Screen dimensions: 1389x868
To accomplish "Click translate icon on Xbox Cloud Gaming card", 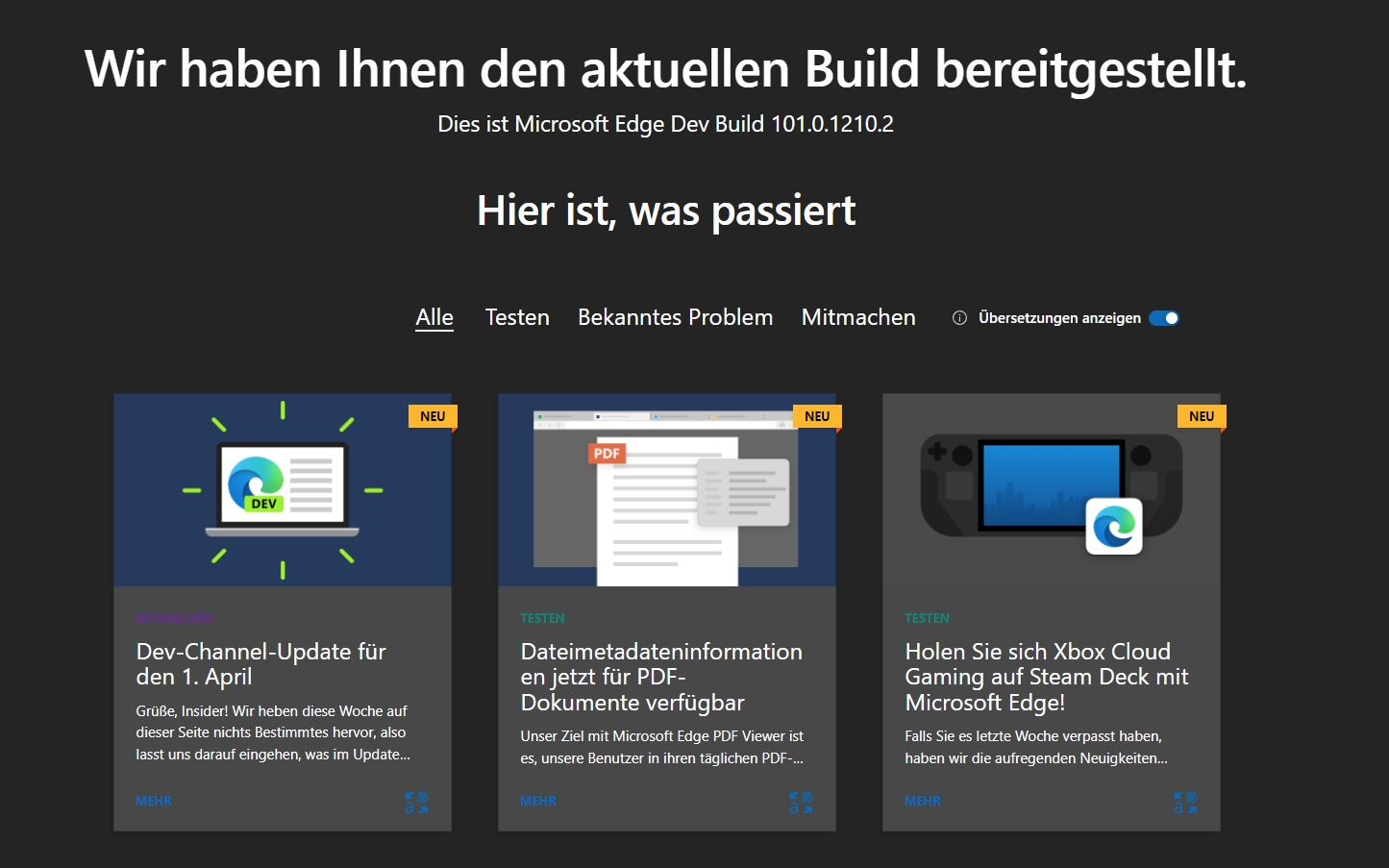I will [1185, 802].
